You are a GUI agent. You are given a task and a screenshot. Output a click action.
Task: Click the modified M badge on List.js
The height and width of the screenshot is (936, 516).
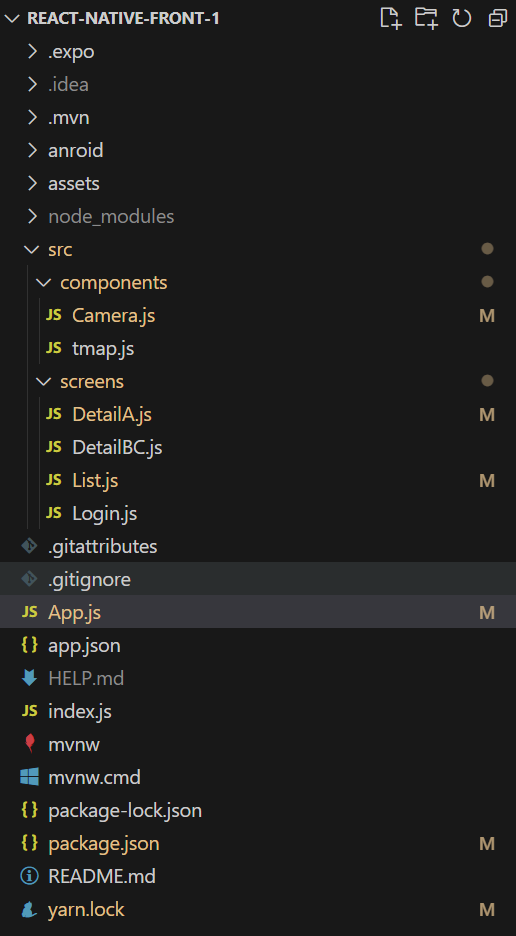[x=487, y=481]
